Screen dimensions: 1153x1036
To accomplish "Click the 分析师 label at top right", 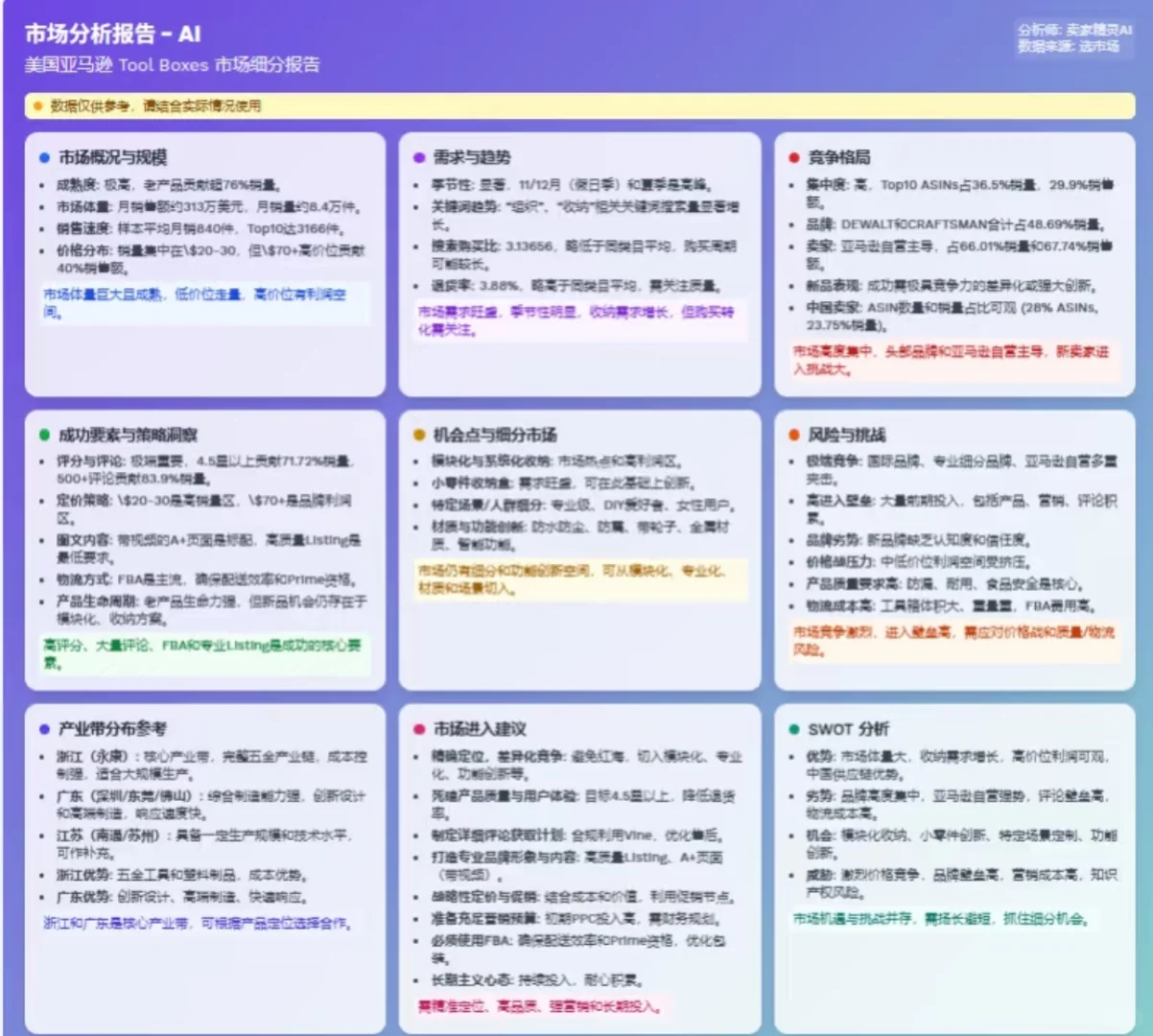I will [1075, 30].
